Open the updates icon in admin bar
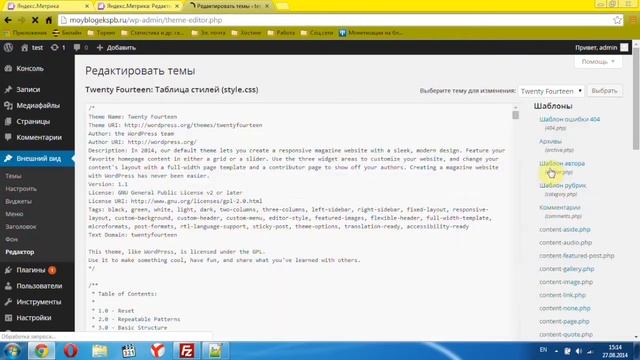The height and width of the screenshot is (360, 640). 58,48
